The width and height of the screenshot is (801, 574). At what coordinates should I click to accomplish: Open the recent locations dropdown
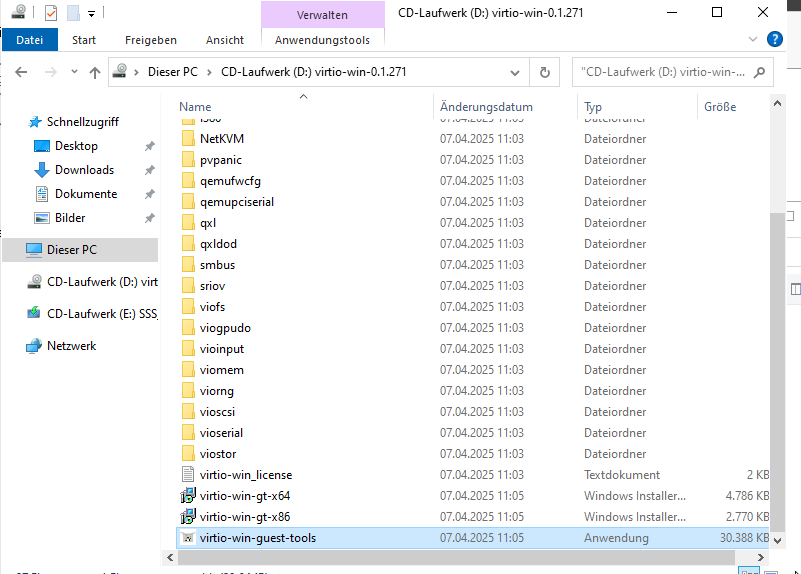[x=74, y=71]
